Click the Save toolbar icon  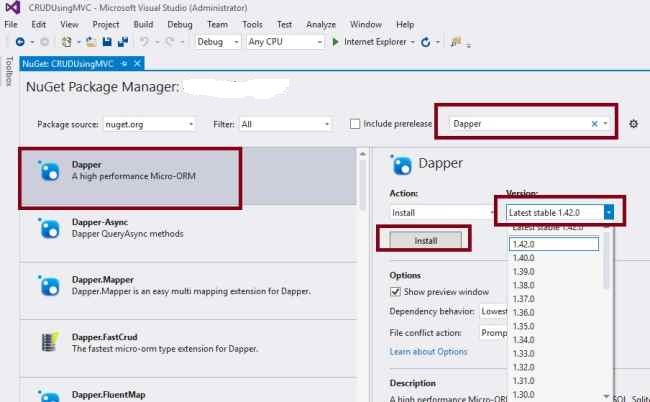click(107, 42)
